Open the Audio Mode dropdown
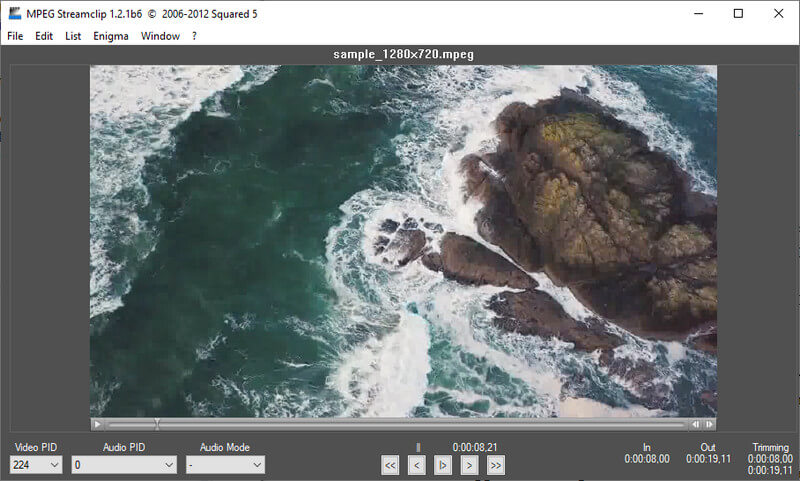Viewport: 800px width, 481px height. [x=225, y=465]
